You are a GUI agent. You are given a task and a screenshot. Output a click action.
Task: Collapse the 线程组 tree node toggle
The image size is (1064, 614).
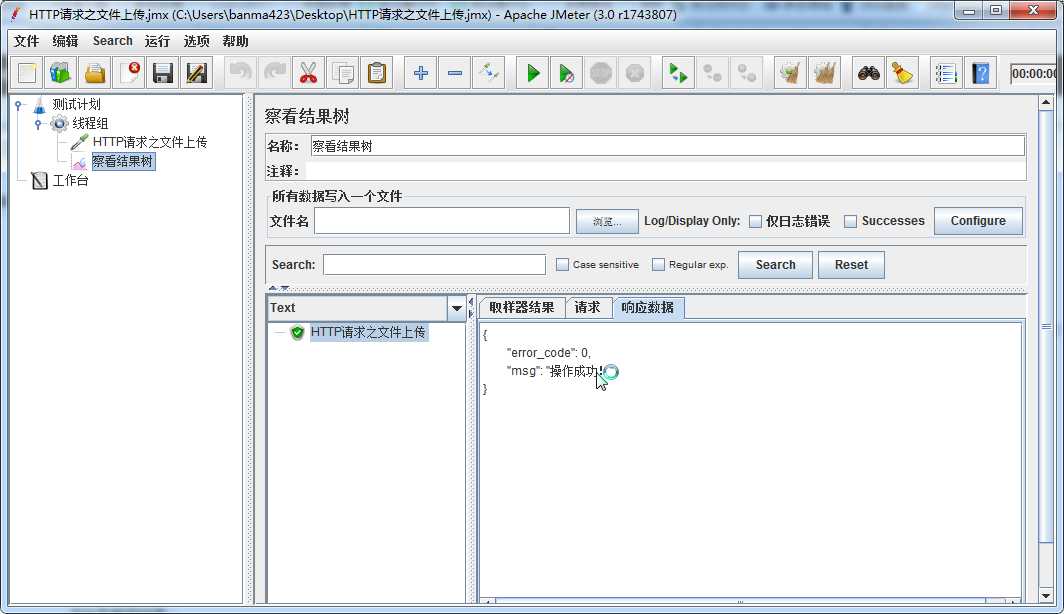tap(38, 123)
